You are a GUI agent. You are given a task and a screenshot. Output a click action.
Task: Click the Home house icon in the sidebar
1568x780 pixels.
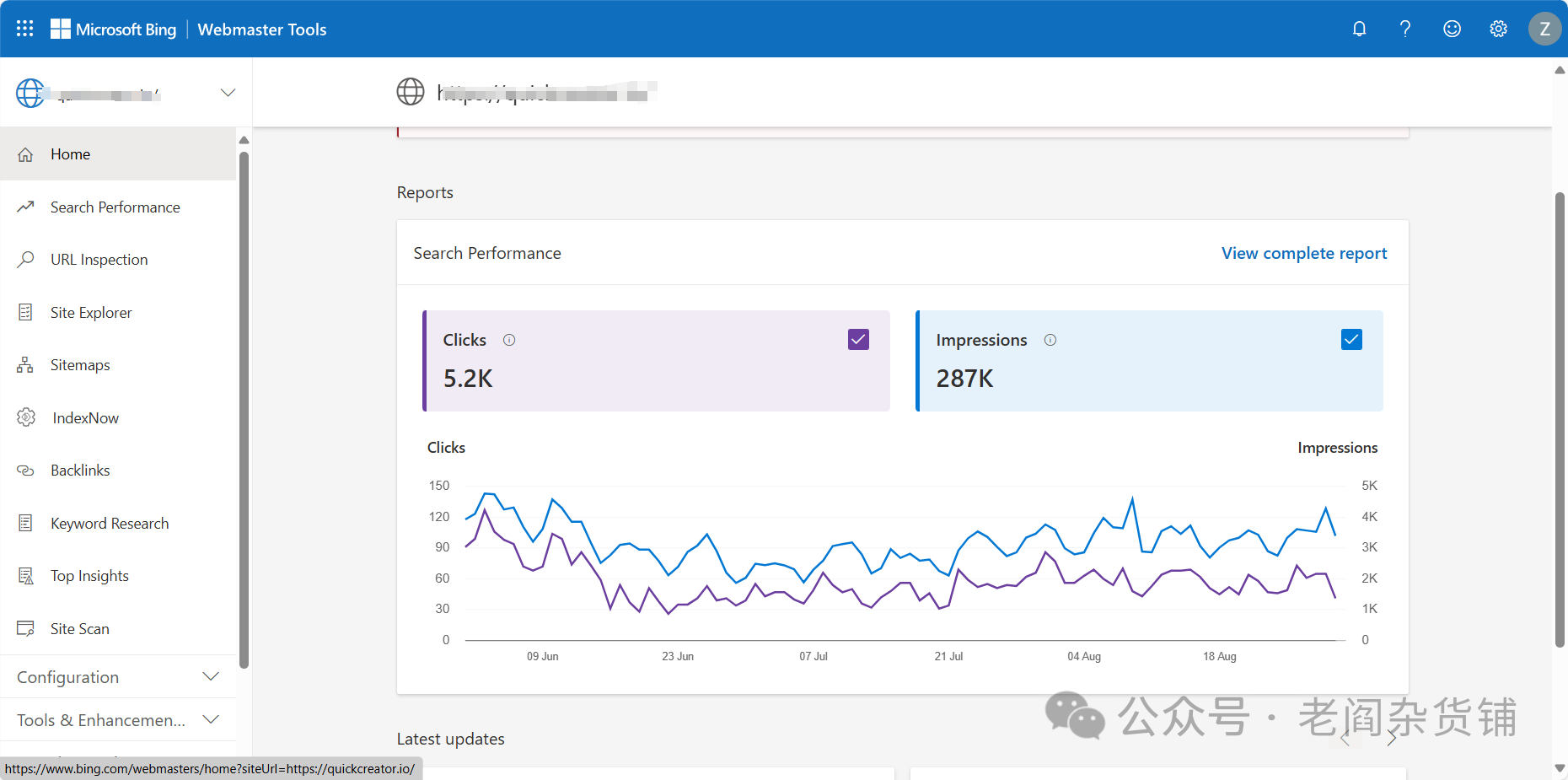[25, 154]
